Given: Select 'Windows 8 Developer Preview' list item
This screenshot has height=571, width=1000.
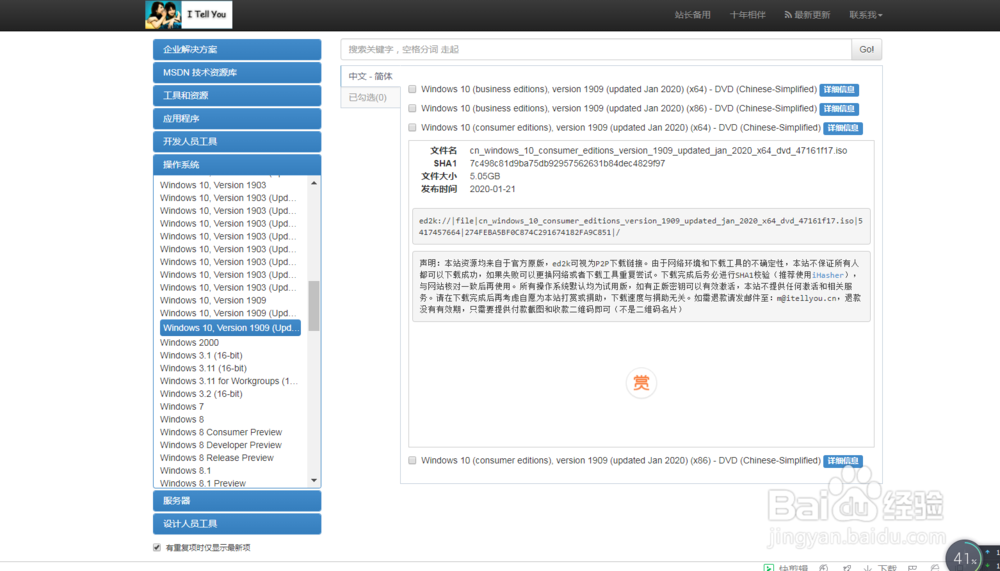Looking at the screenshot, I should pyautogui.click(x=221, y=445).
